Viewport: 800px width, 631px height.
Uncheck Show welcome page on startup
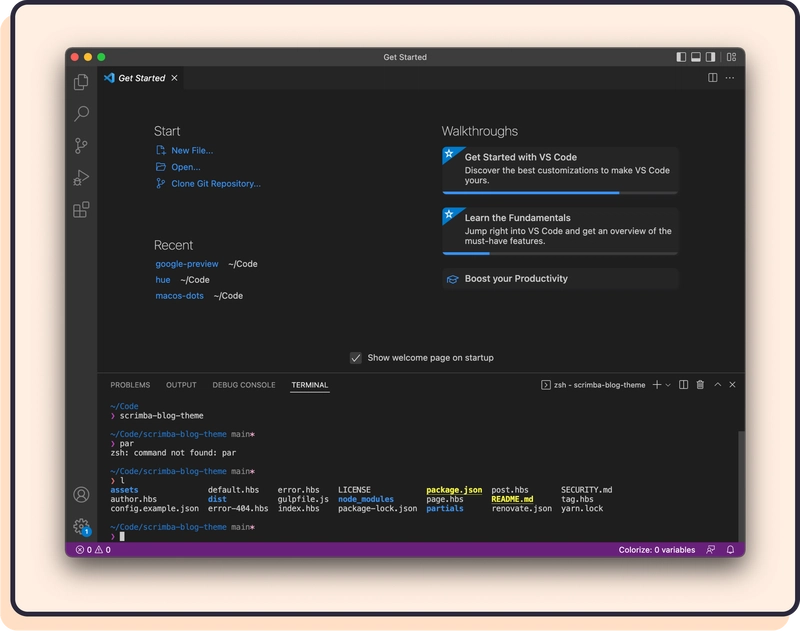(x=355, y=357)
